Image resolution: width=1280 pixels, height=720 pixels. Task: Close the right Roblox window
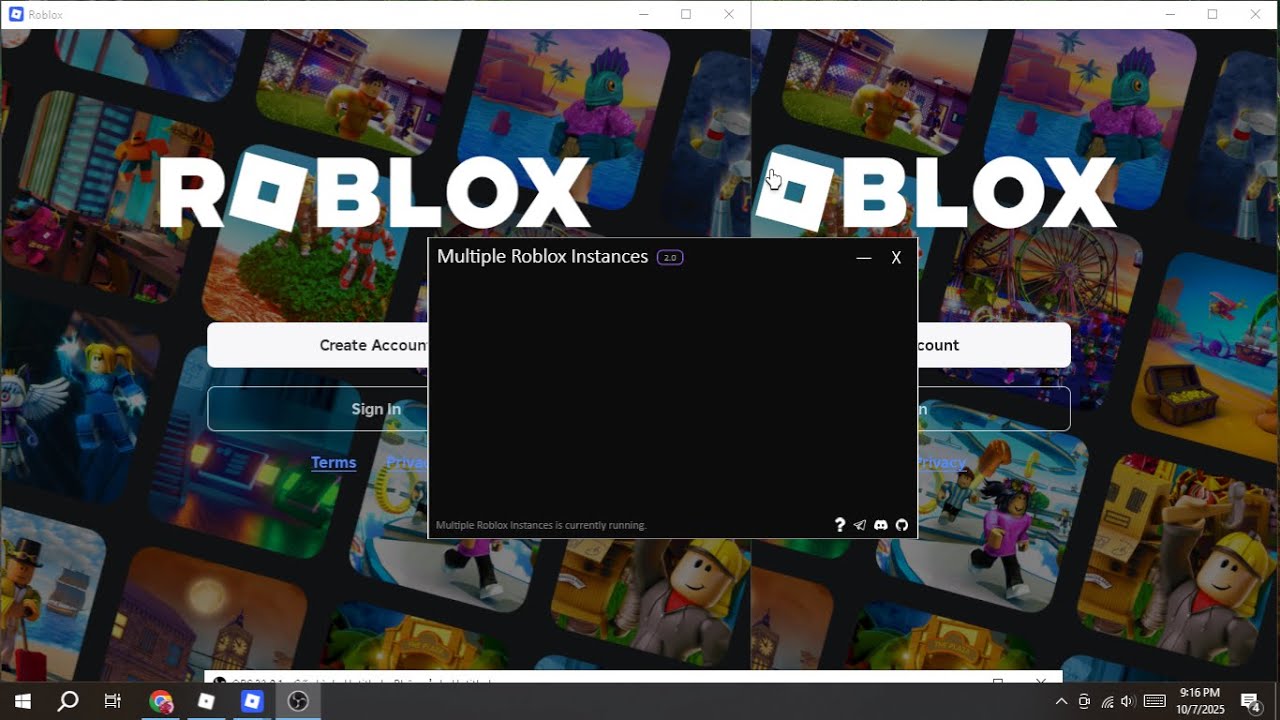1255,14
